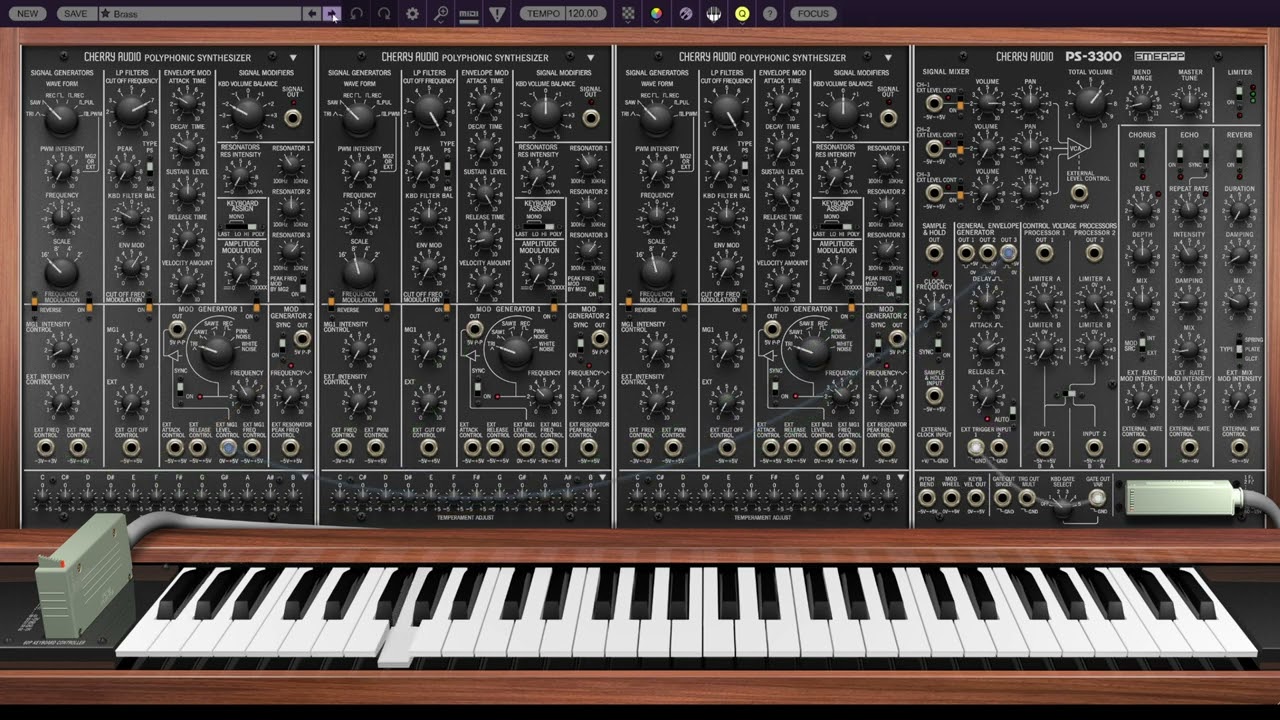
Task: Open the first Polyphonic Synthesizer panel menu triangle
Action: (293, 57)
